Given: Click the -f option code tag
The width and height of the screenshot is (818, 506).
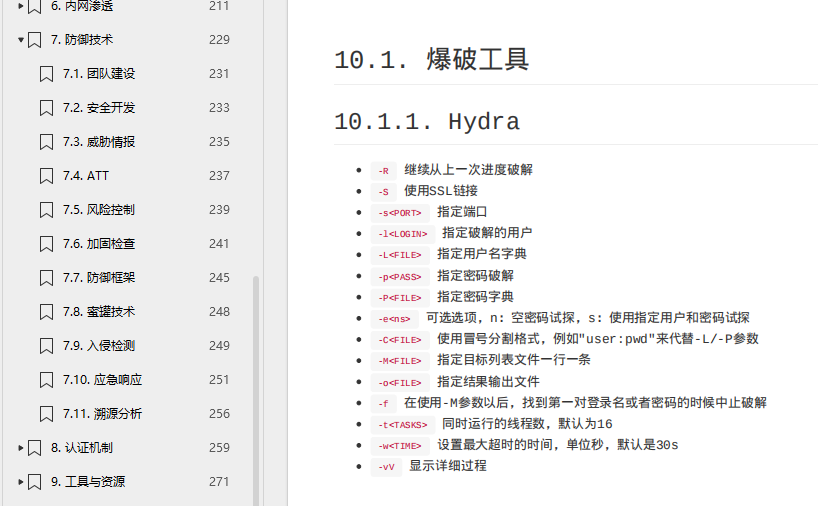Looking at the screenshot, I should (x=383, y=404).
